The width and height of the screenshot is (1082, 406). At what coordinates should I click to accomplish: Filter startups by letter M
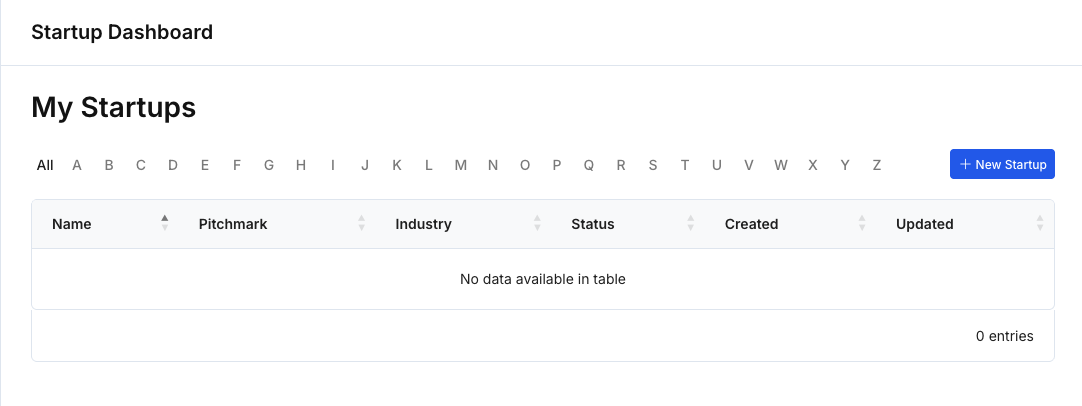tap(461, 165)
